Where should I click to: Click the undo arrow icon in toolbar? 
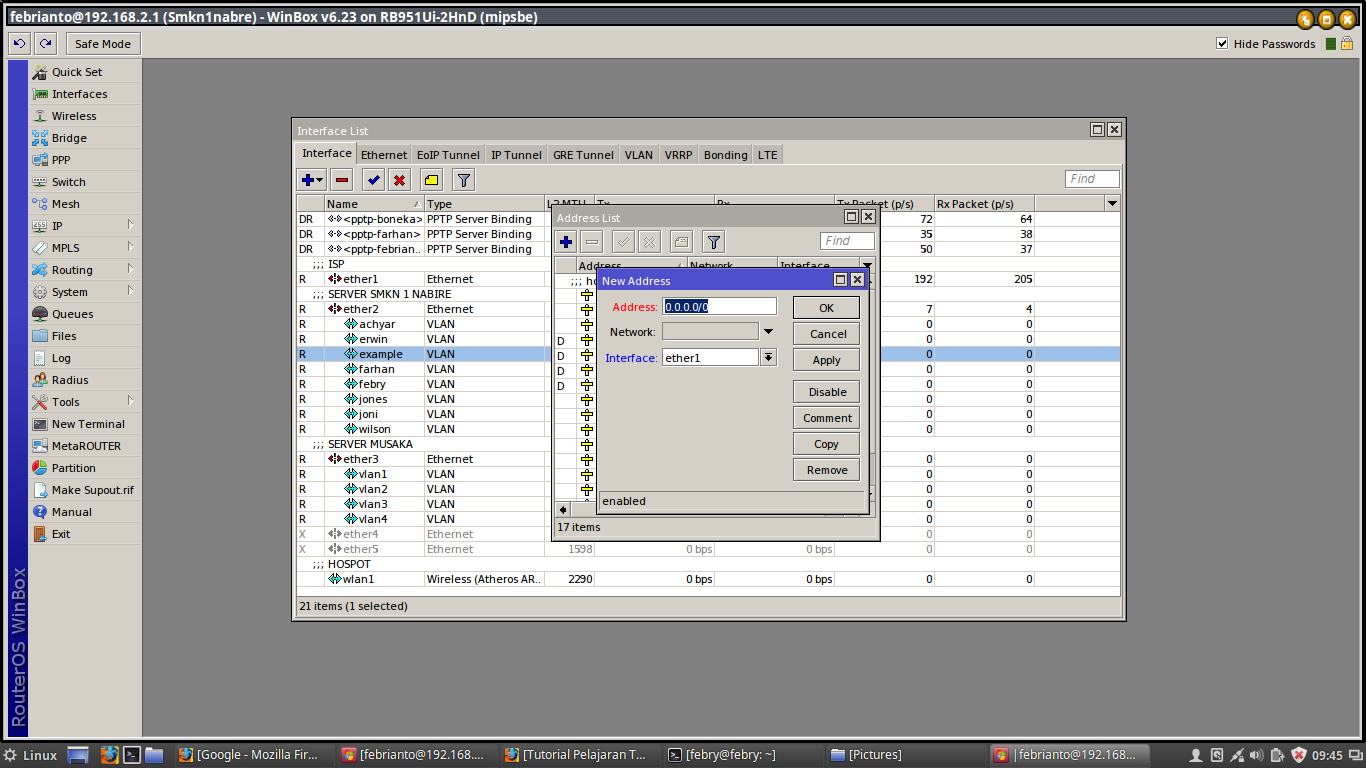[x=19, y=43]
